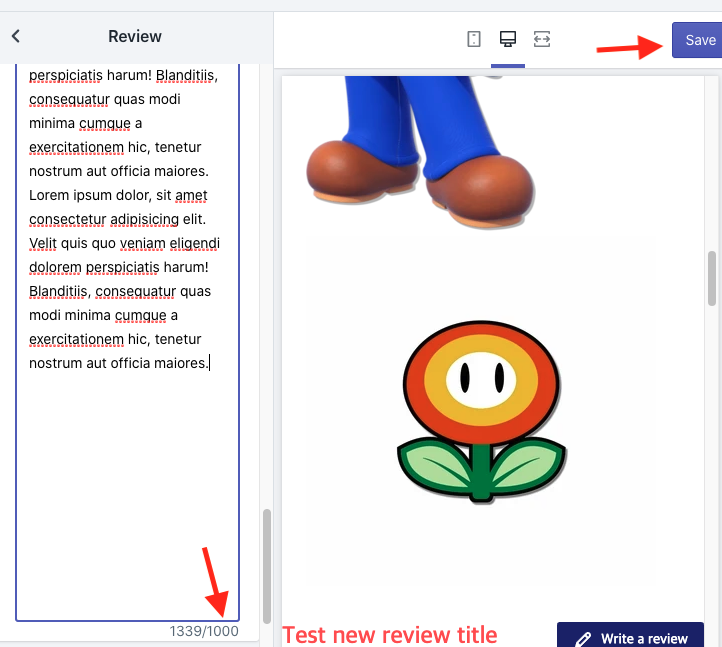Click the left panel scrollbar
722x647 pixels.
pyautogui.click(x=266, y=565)
